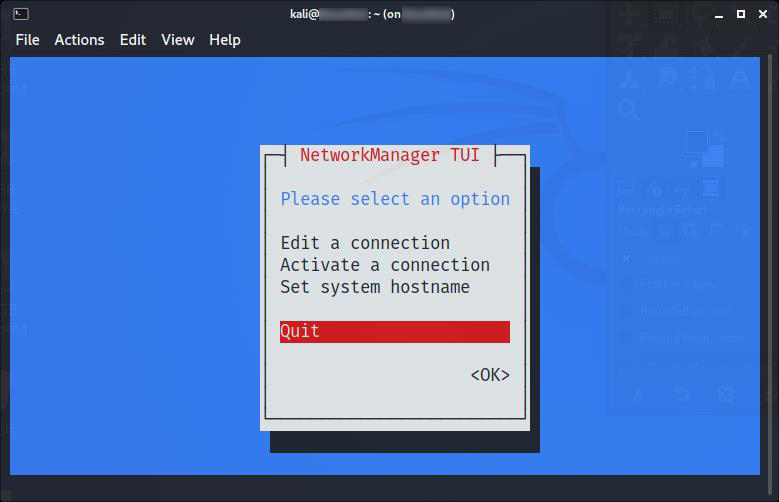Viewport: 779px width, 502px height.
Task: Select Set system hostname option
Action: coord(375,287)
